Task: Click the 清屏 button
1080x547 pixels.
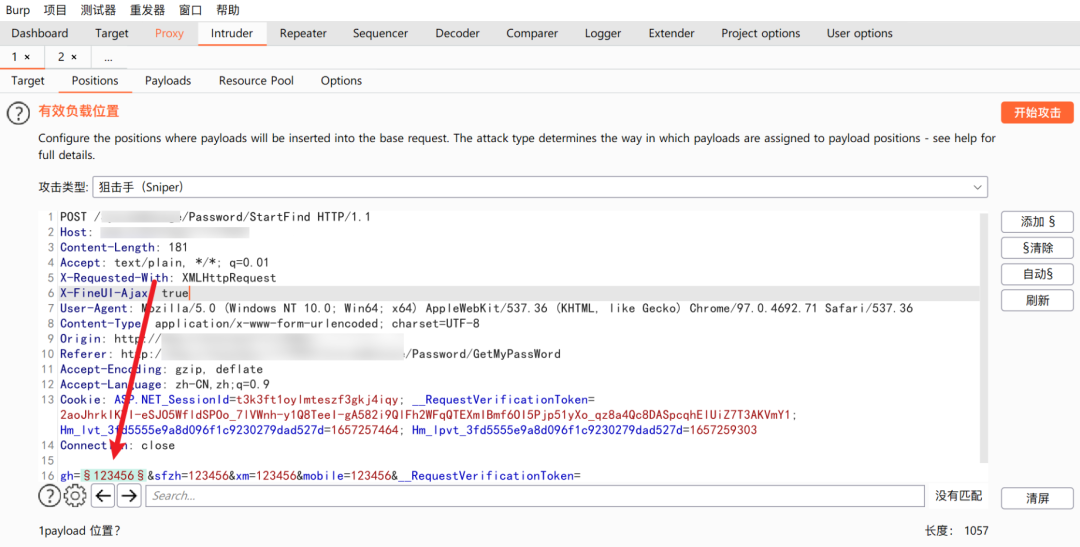Action: coord(1037,498)
